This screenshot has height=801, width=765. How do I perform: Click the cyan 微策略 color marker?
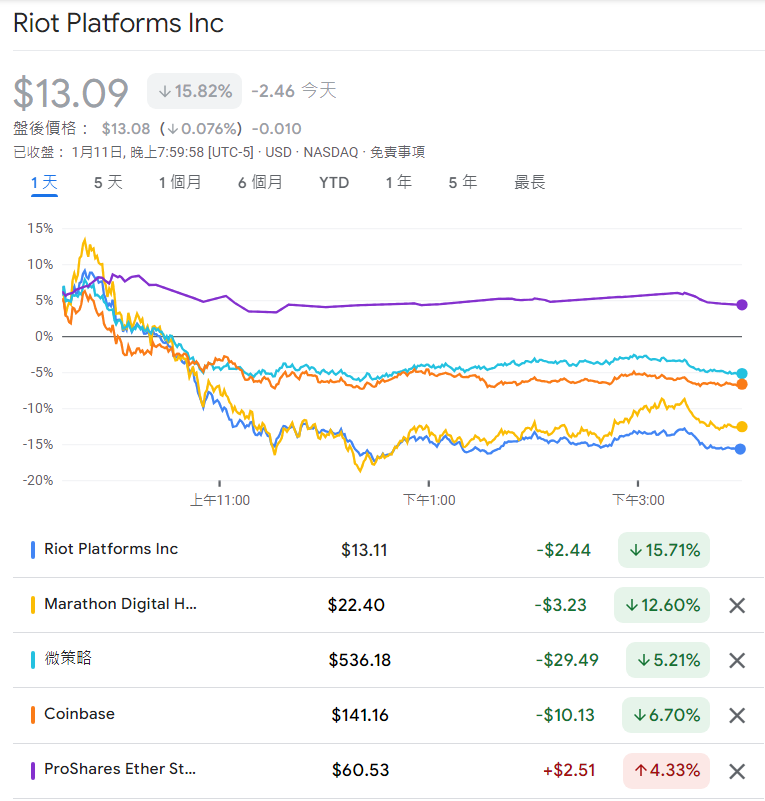pyautogui.click(x=33, y=660)
